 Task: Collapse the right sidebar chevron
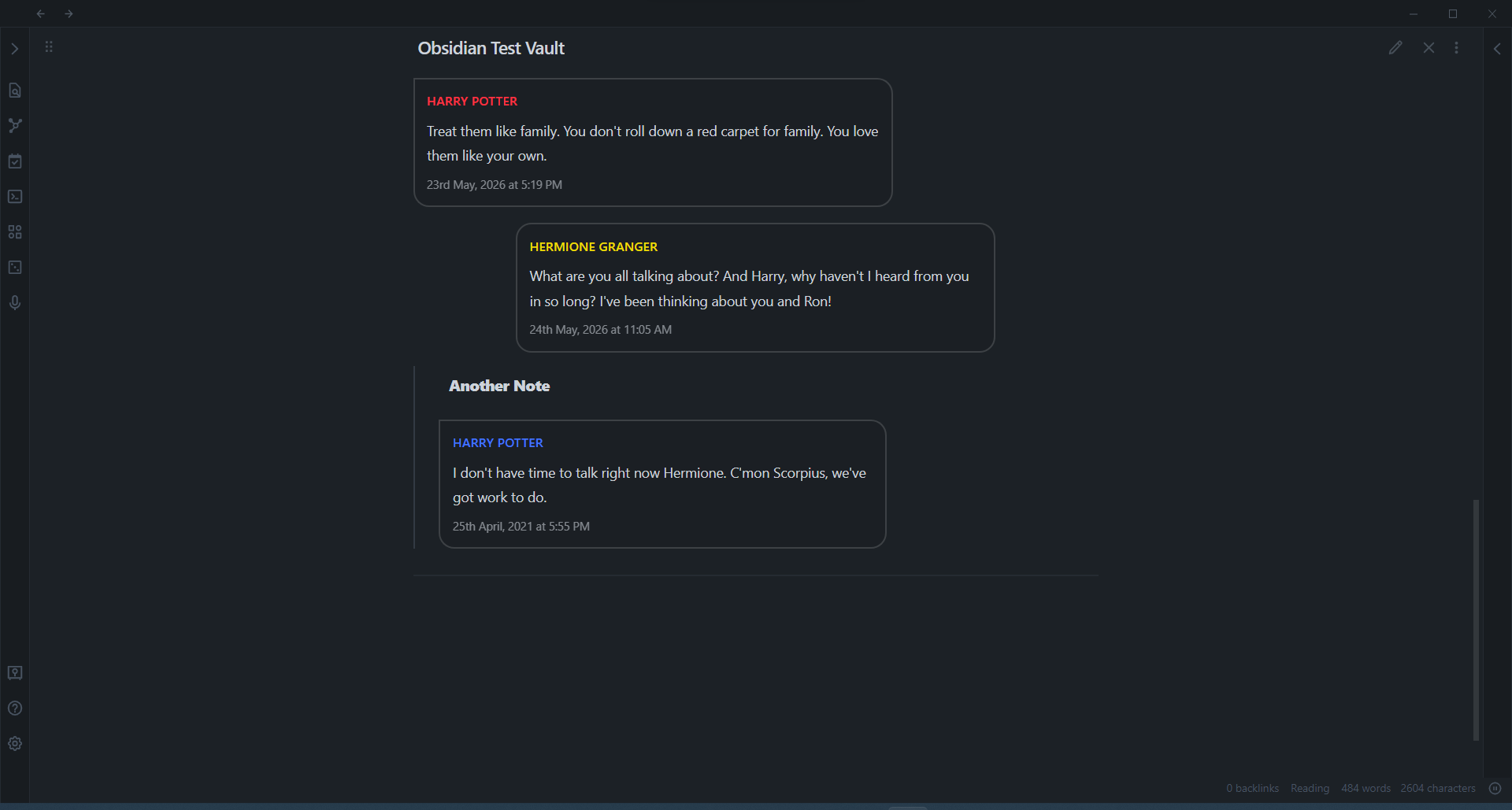[1499, 48]
